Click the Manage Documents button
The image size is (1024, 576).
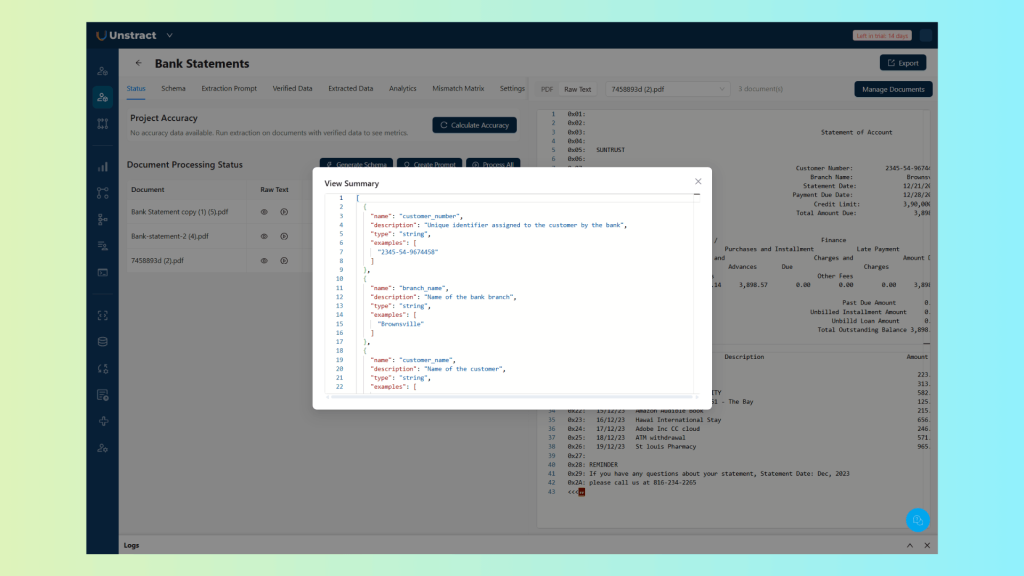point(892,89)
